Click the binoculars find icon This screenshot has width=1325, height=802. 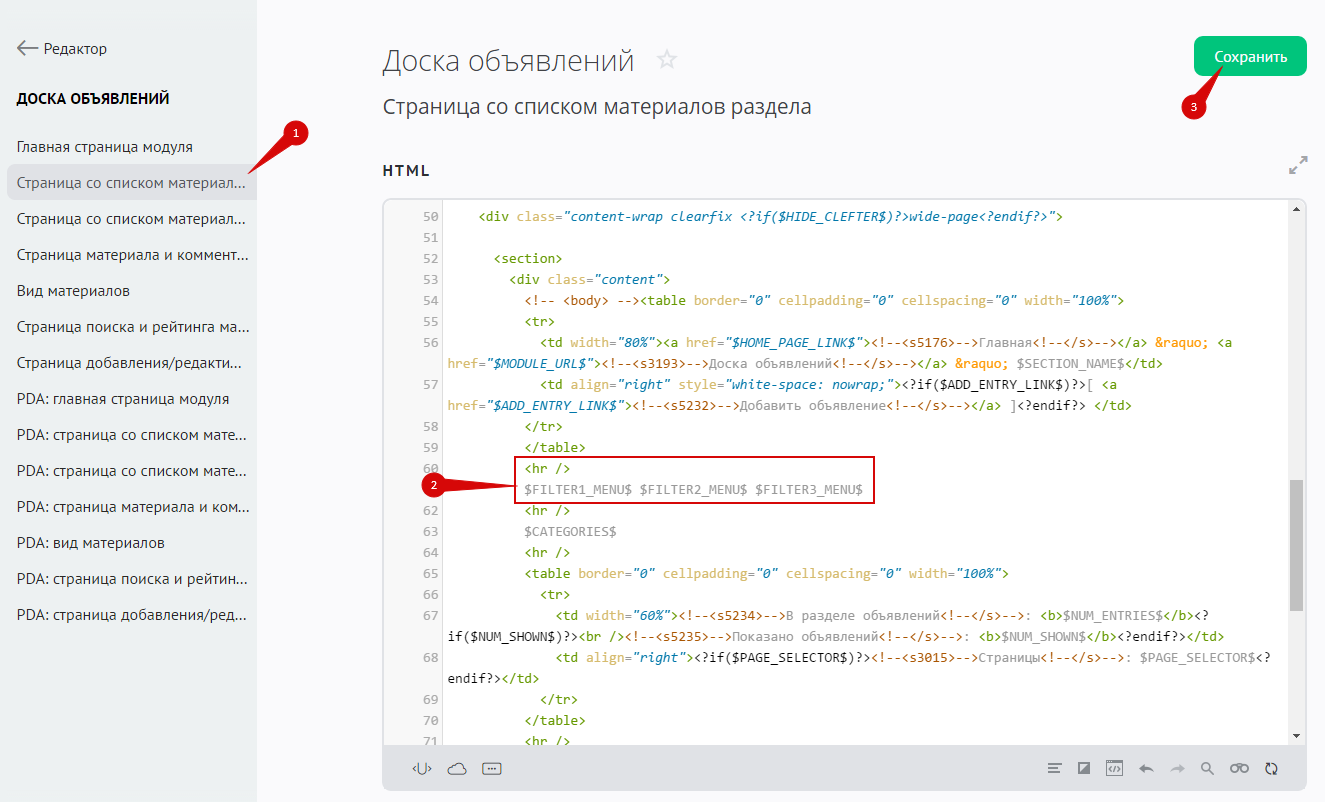click(1239, 768)
